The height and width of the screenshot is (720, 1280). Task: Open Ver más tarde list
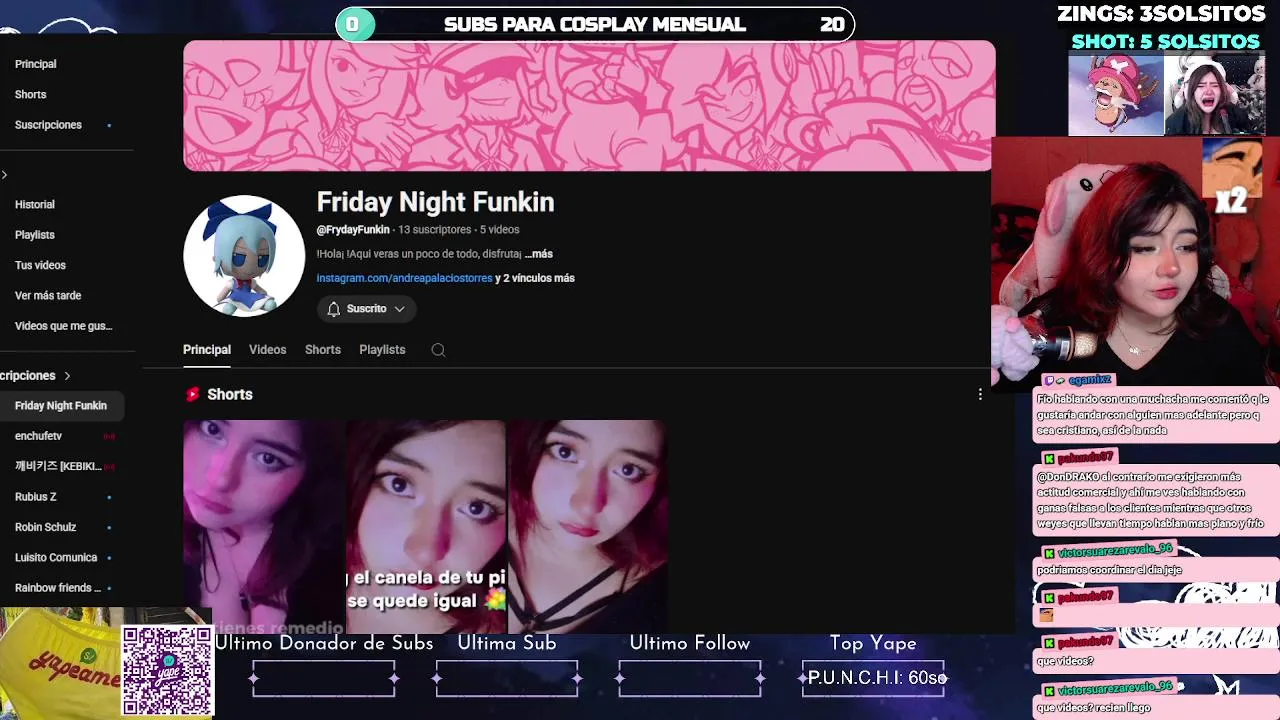[48, 296]
